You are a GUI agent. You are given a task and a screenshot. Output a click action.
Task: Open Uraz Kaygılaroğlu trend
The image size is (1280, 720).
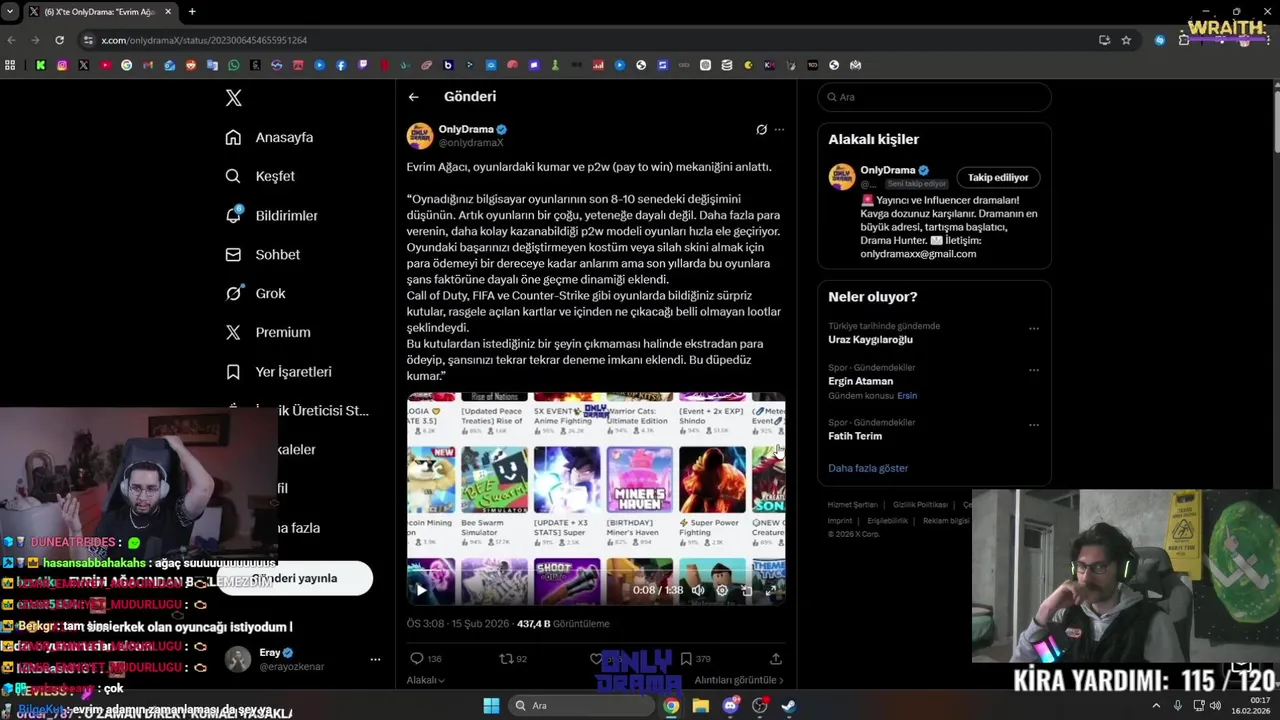pos(870,339)
